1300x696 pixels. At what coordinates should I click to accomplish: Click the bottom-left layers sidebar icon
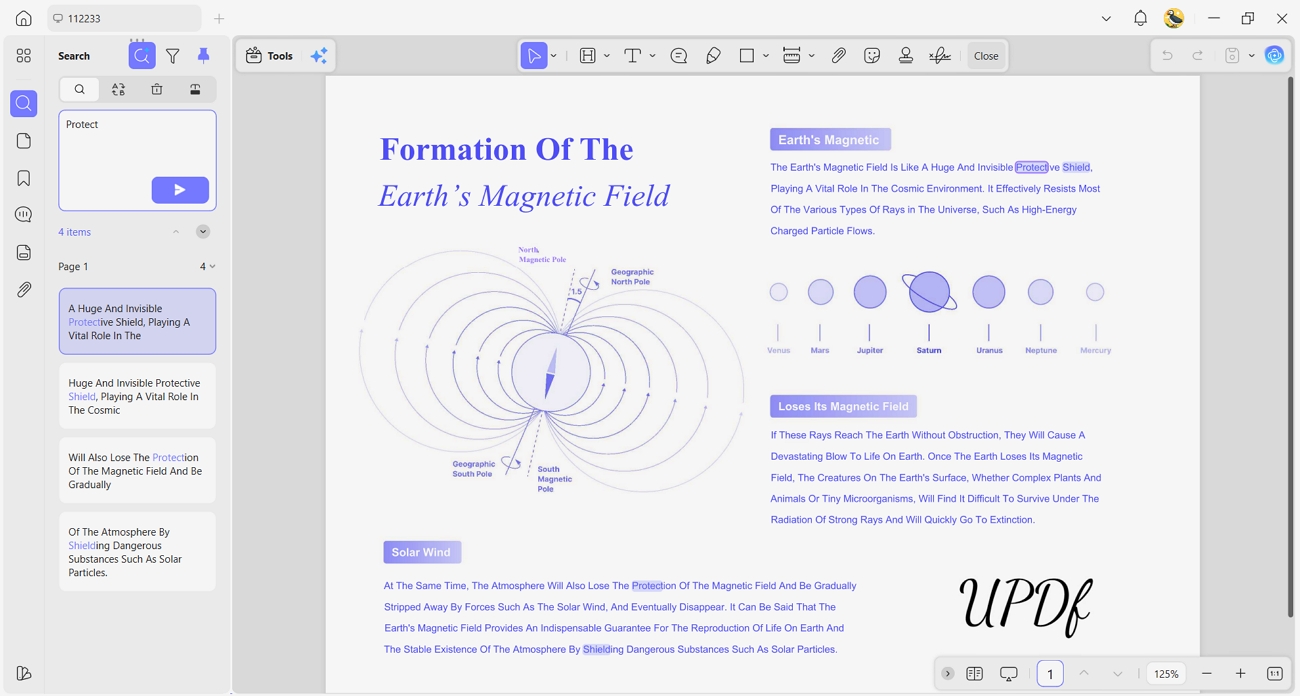[23, 673]
